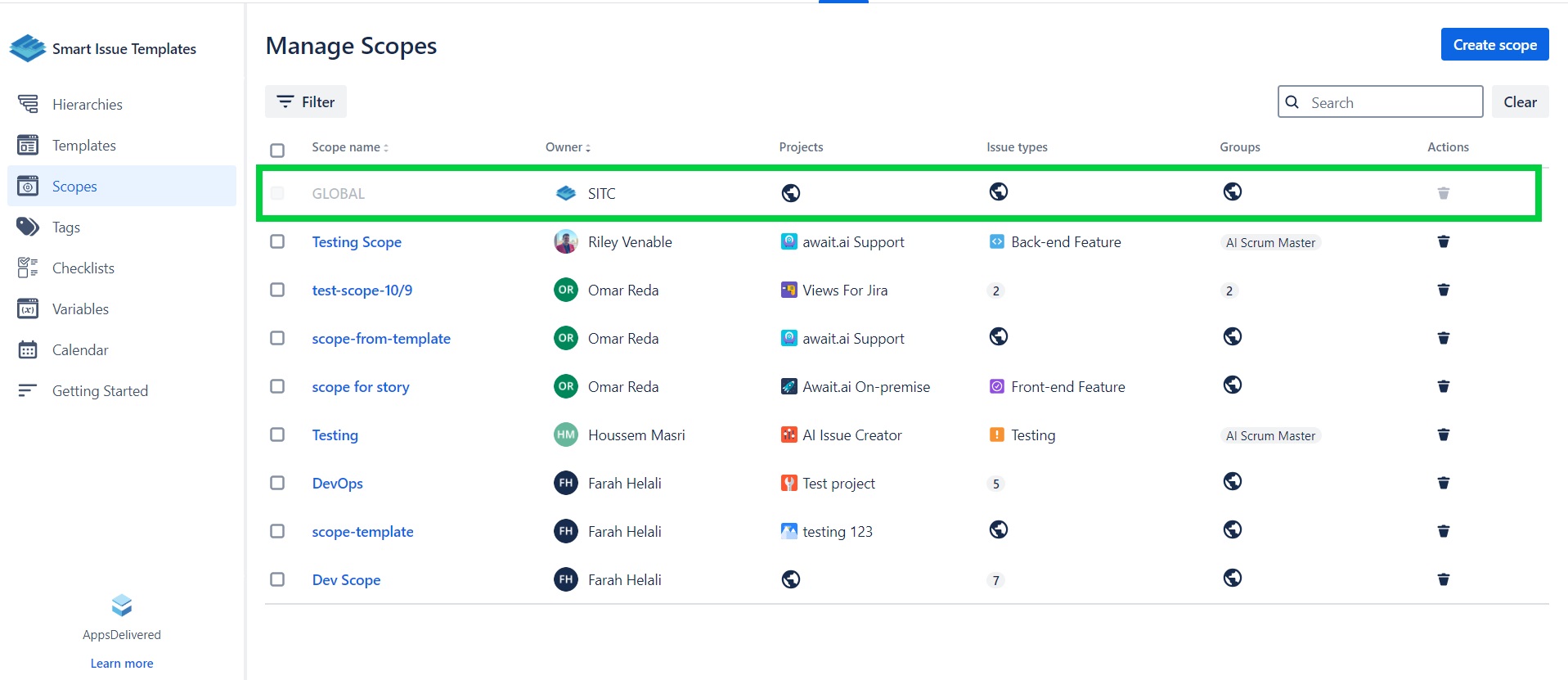
Task: Open Templates in the sidebar
Action: click(83, 145)
